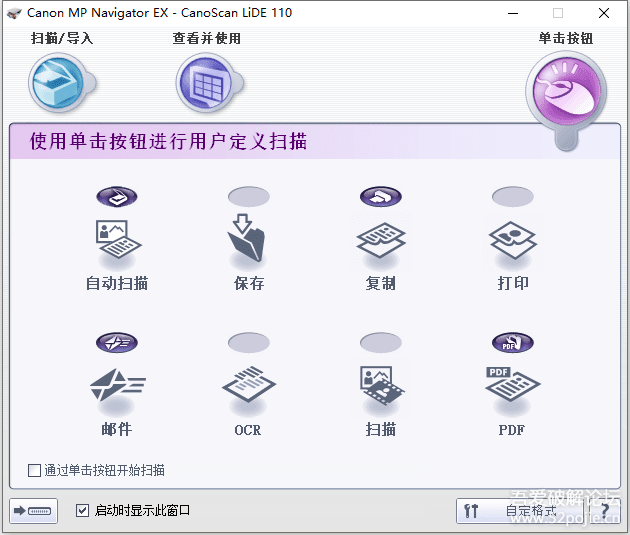Click gray oval button above 扫描
This screenshot has width=630, height=535.
point(380,343)
